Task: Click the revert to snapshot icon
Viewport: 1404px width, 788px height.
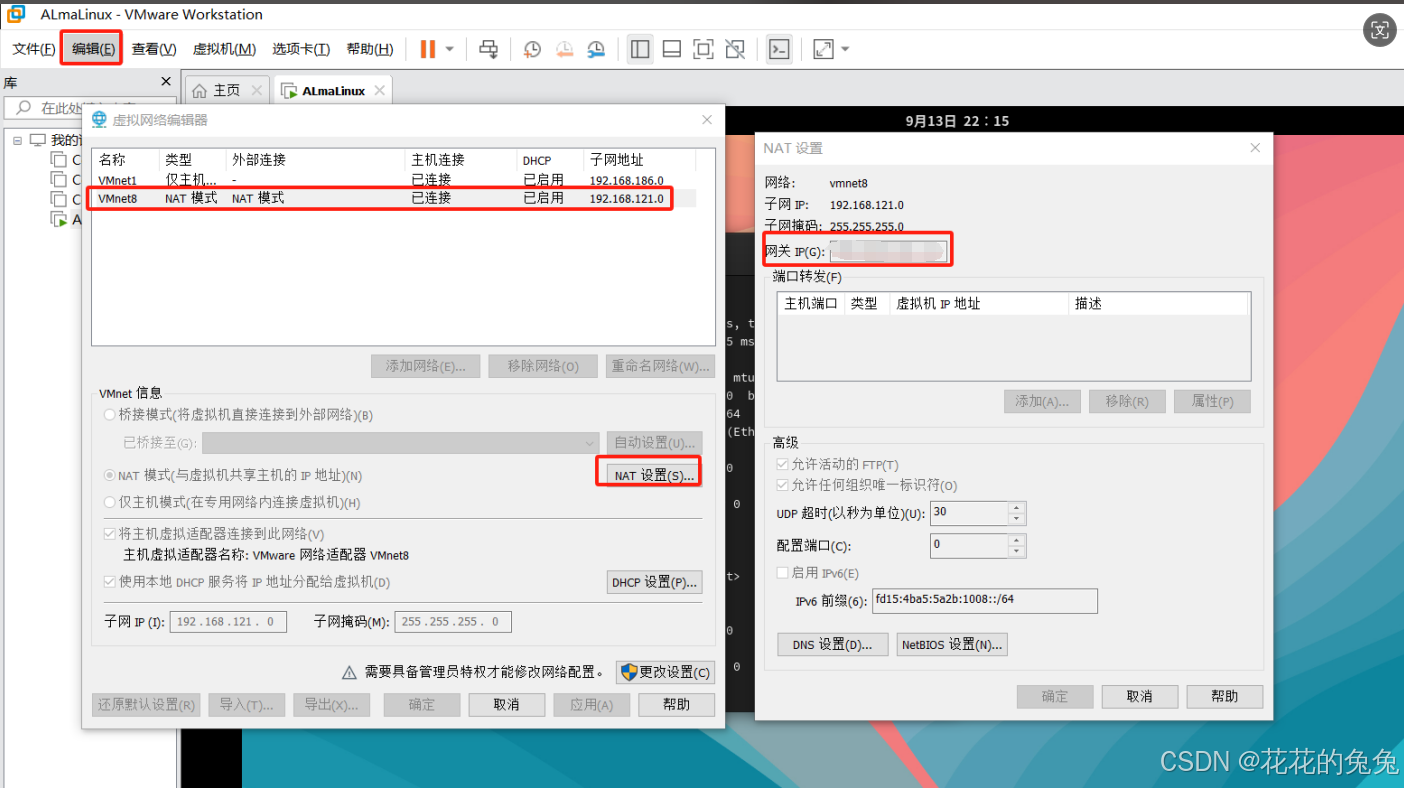Action: pyautogui.click(x=564, y=49)
